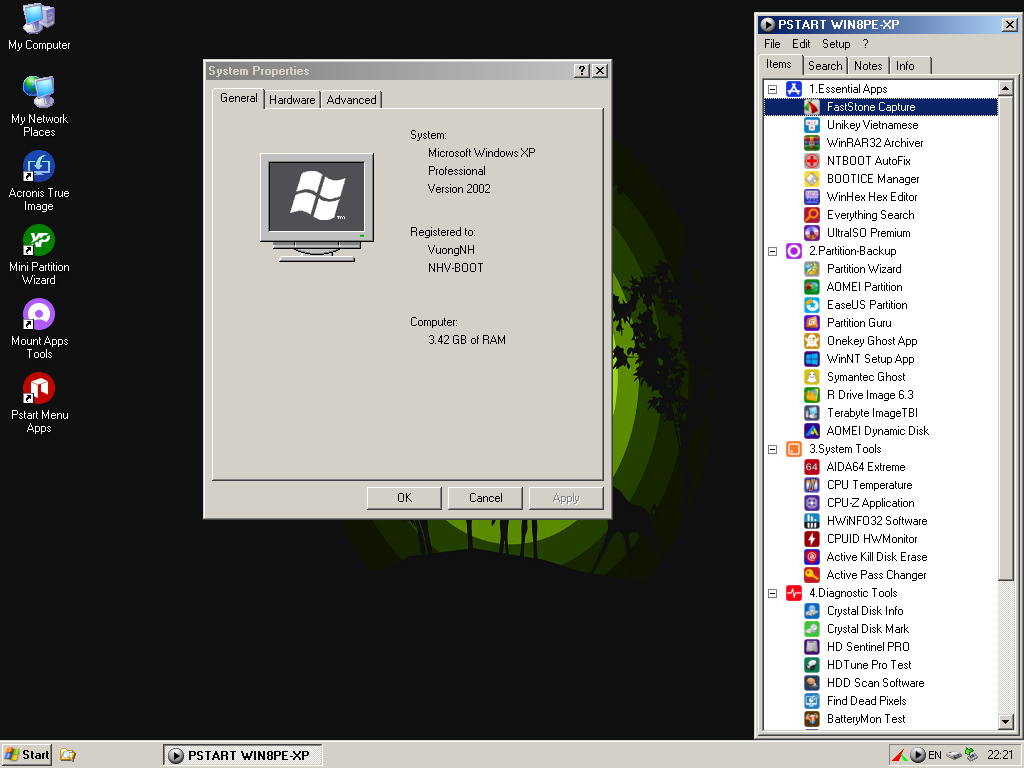This screenshot has width=1024, height=768.
Task: Click the quick launch folder icon
Action: (68, 755)
